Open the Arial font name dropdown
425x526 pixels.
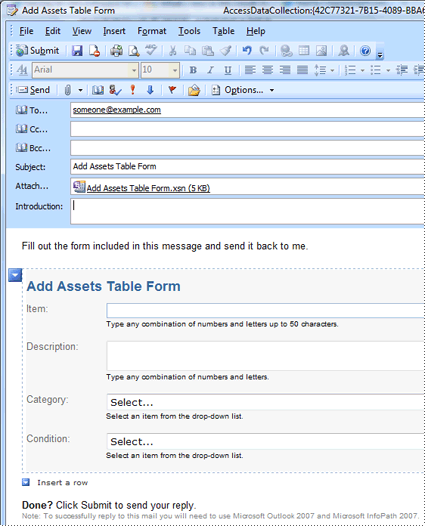pos(134,70)
